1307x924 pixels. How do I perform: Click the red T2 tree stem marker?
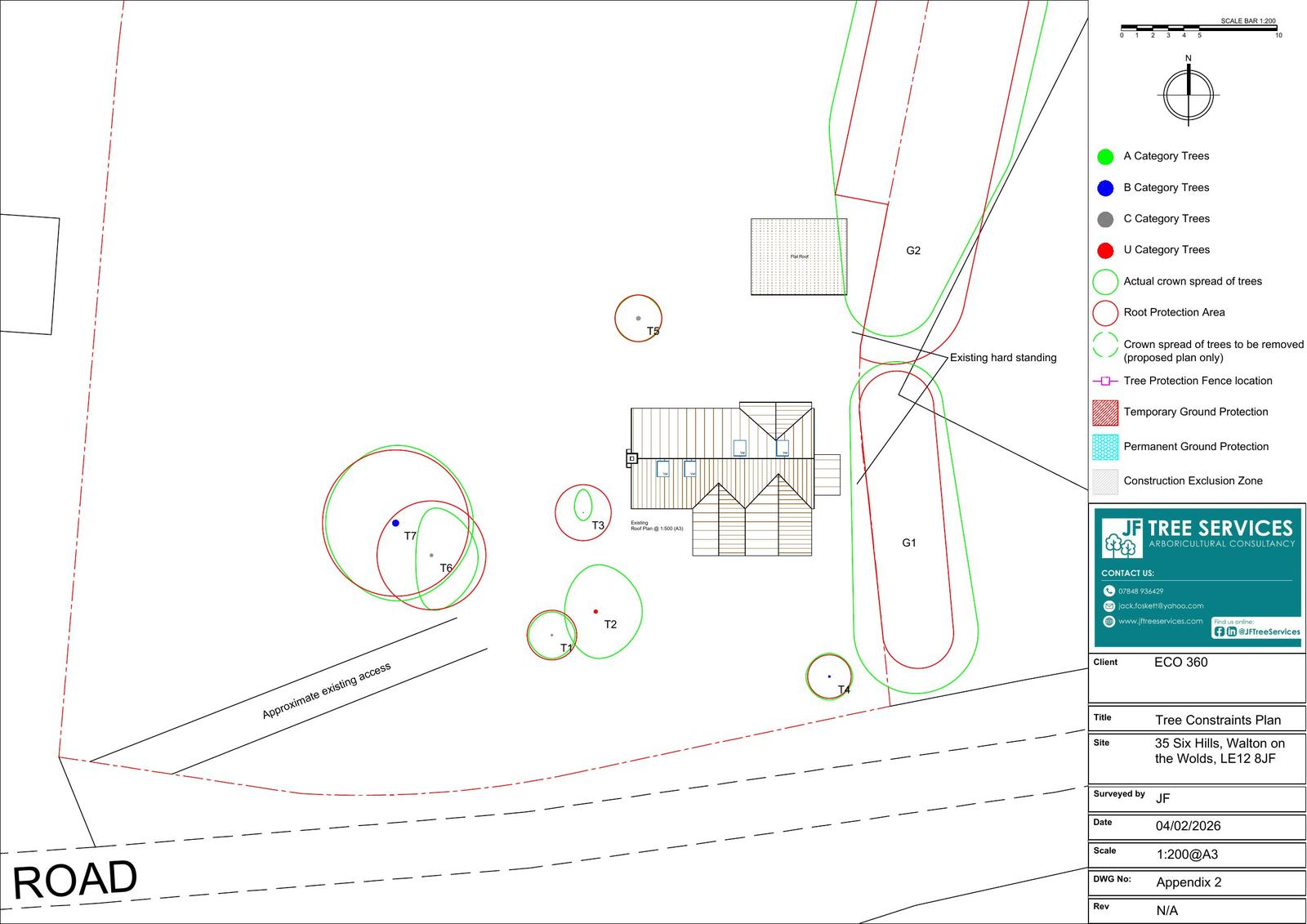click(596, 611)
